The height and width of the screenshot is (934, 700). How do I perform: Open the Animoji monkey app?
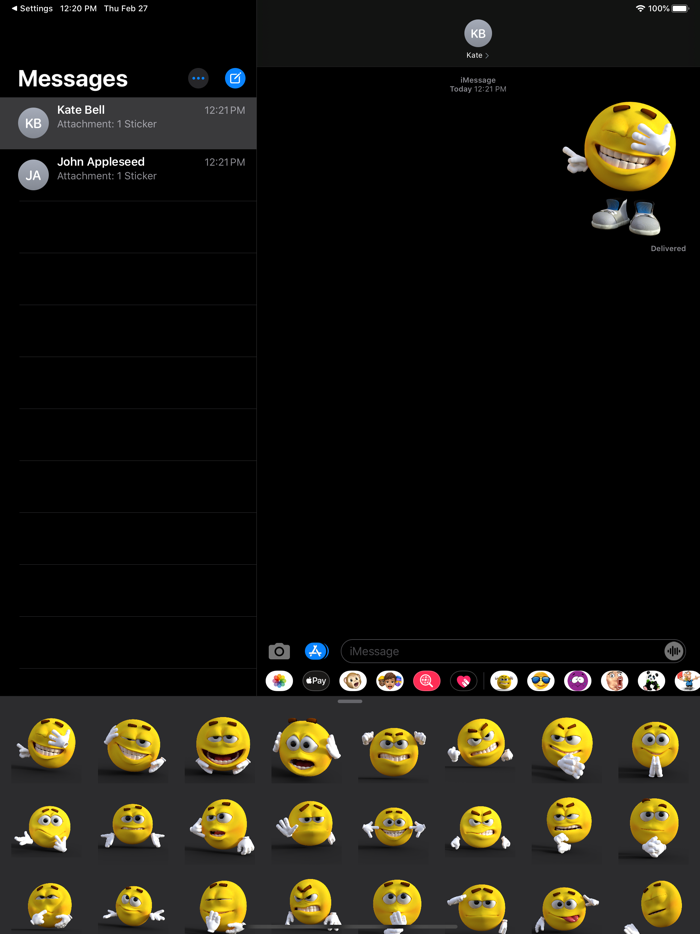[x=353, y=680]
